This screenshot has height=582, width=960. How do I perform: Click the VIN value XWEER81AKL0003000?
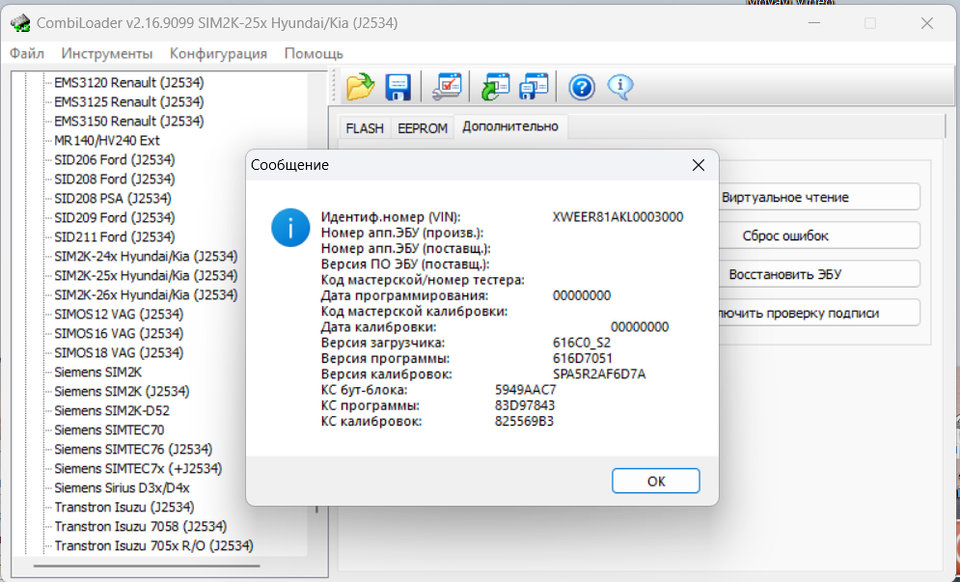click(x=618, y=217)
